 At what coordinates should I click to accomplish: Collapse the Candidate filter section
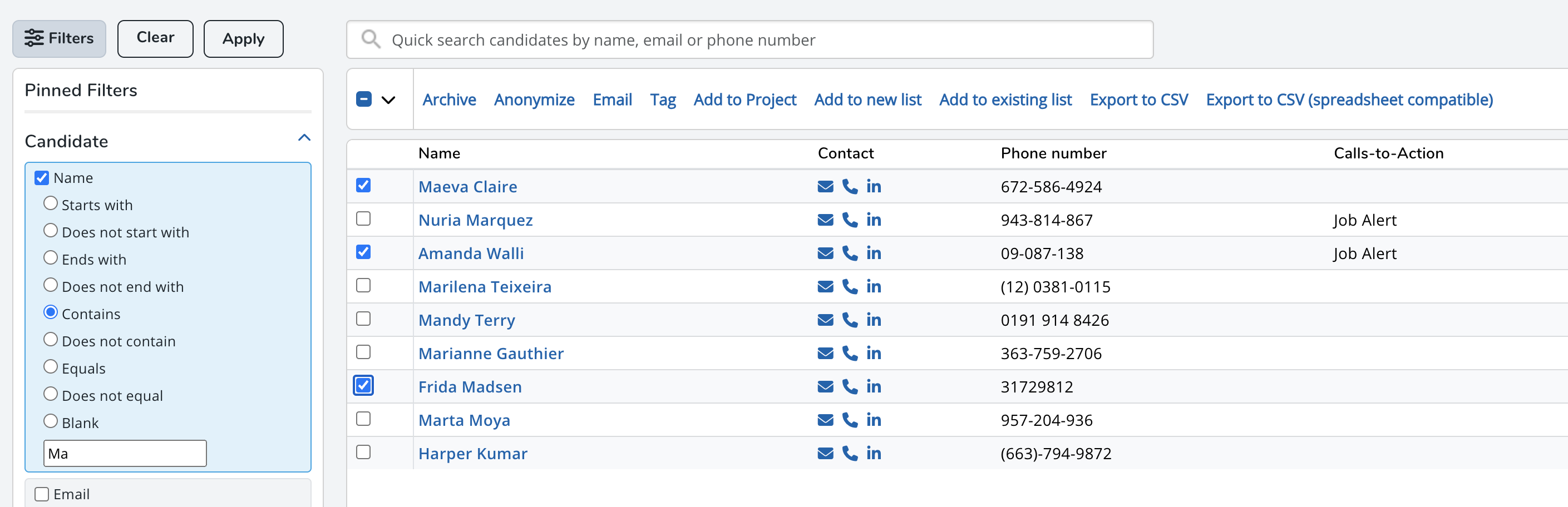click(303, 137)
